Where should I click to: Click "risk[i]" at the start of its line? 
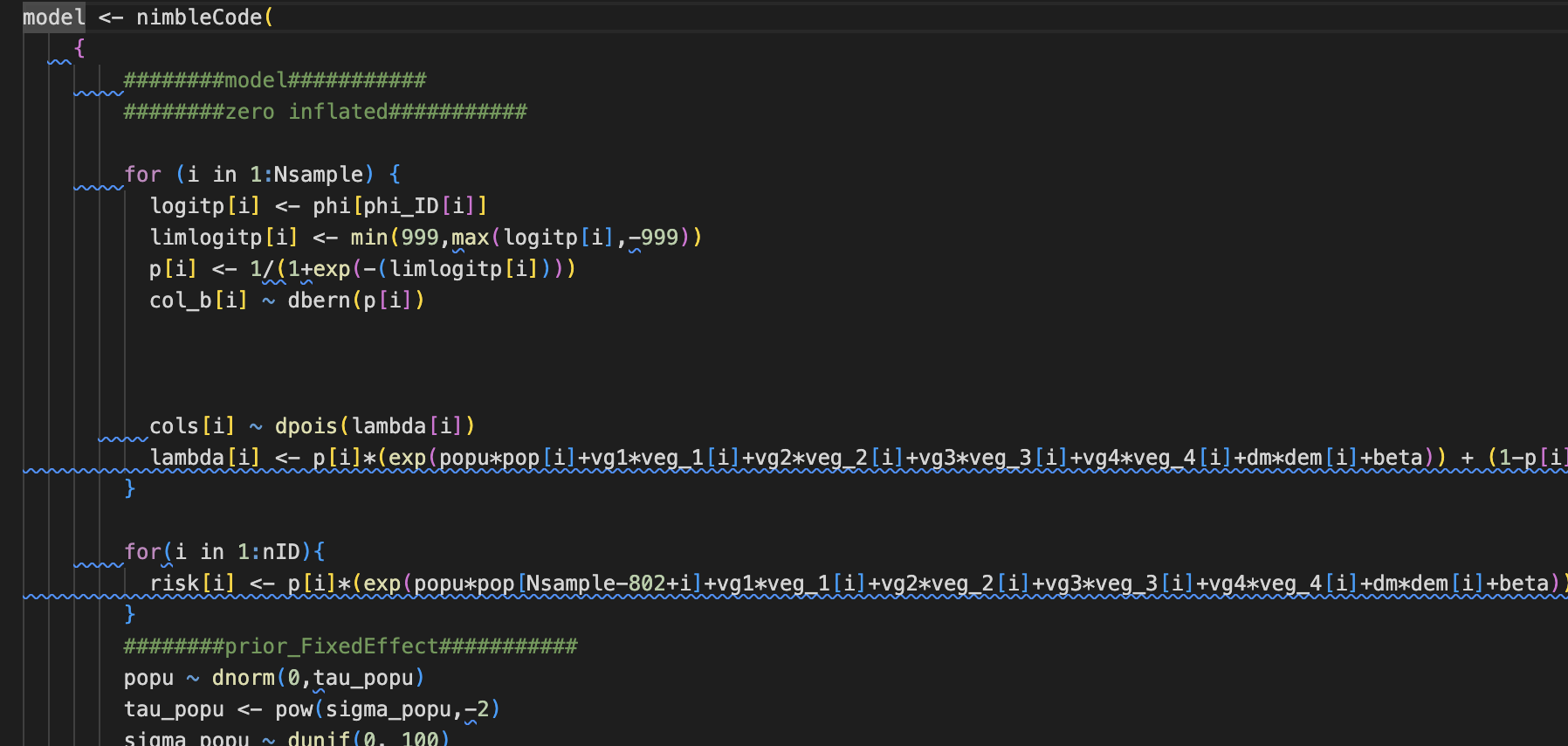(192, 584)
